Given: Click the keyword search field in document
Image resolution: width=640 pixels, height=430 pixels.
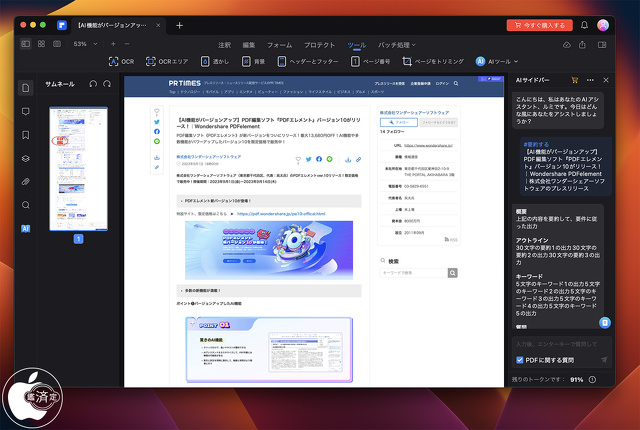Looking at the screenshot, I should [413, 273].
